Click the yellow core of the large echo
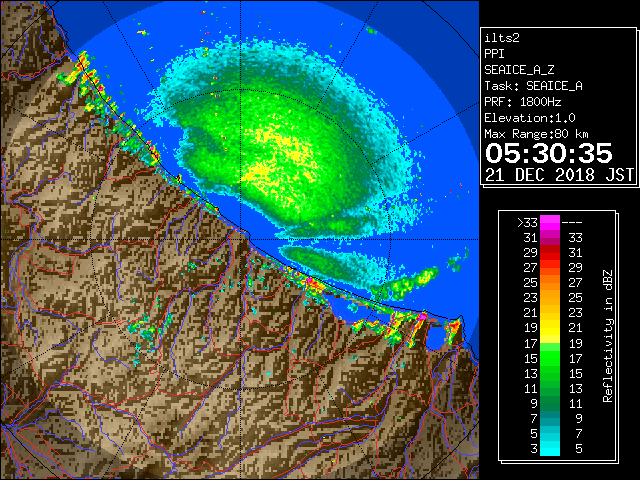 pos(282,159)
